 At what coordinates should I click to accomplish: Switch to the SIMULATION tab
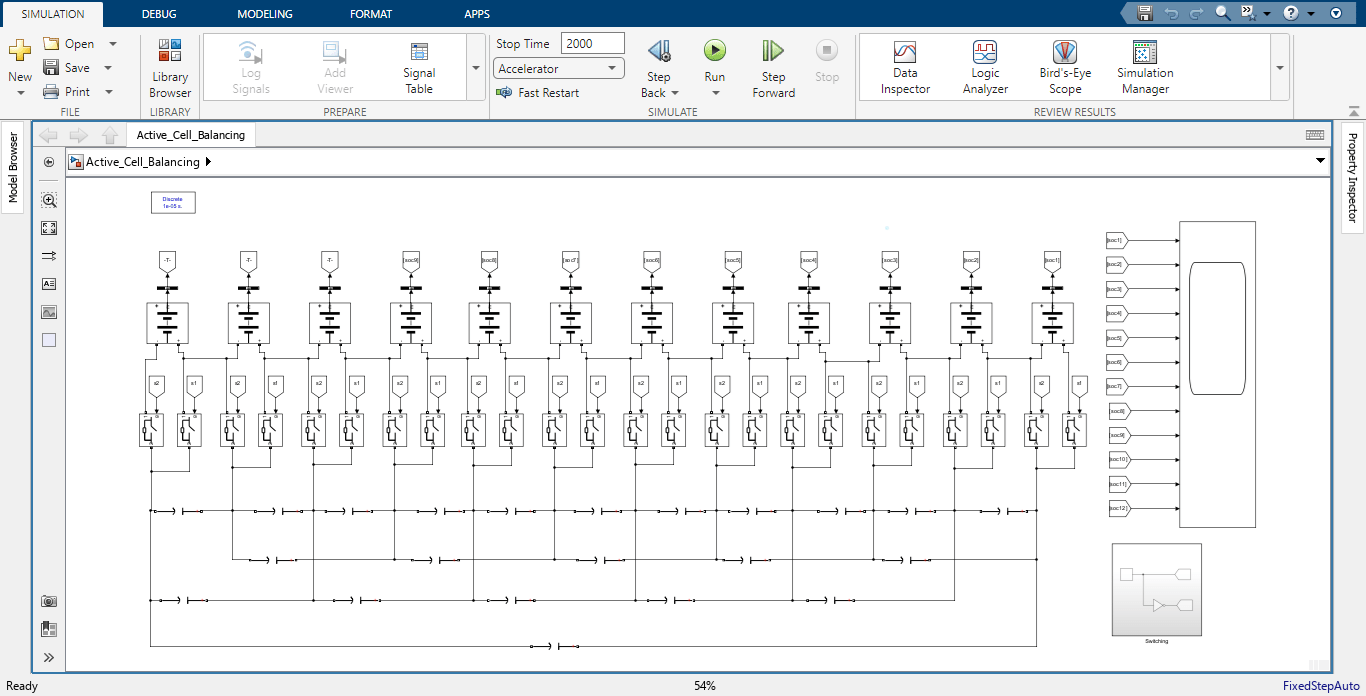point(53,14)
